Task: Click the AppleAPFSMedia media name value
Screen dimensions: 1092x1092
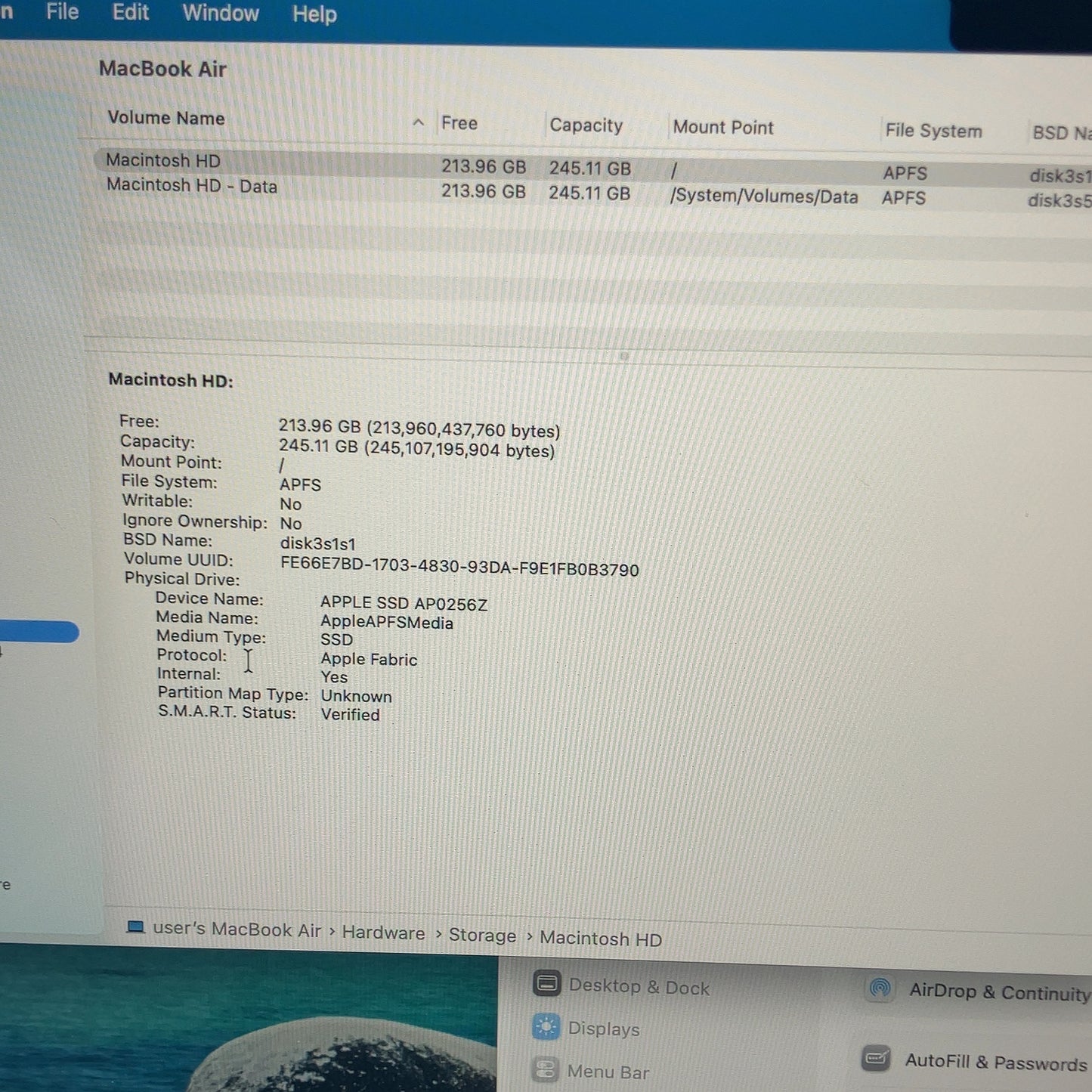Action: click(x=386, y=622)
